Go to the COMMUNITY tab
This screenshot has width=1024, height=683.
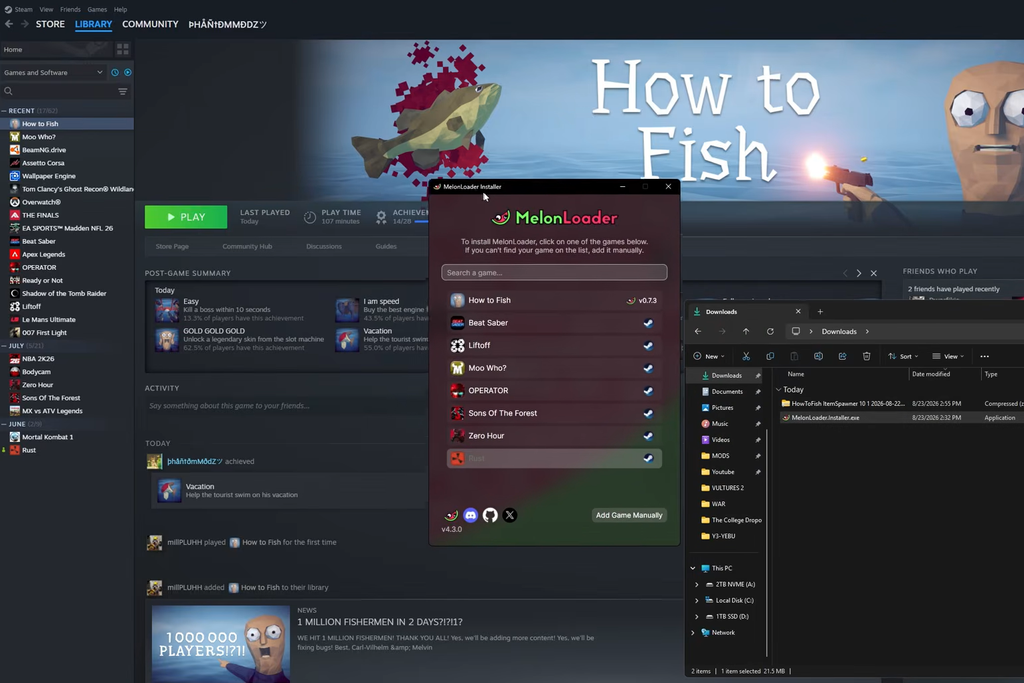coord(150,24)
